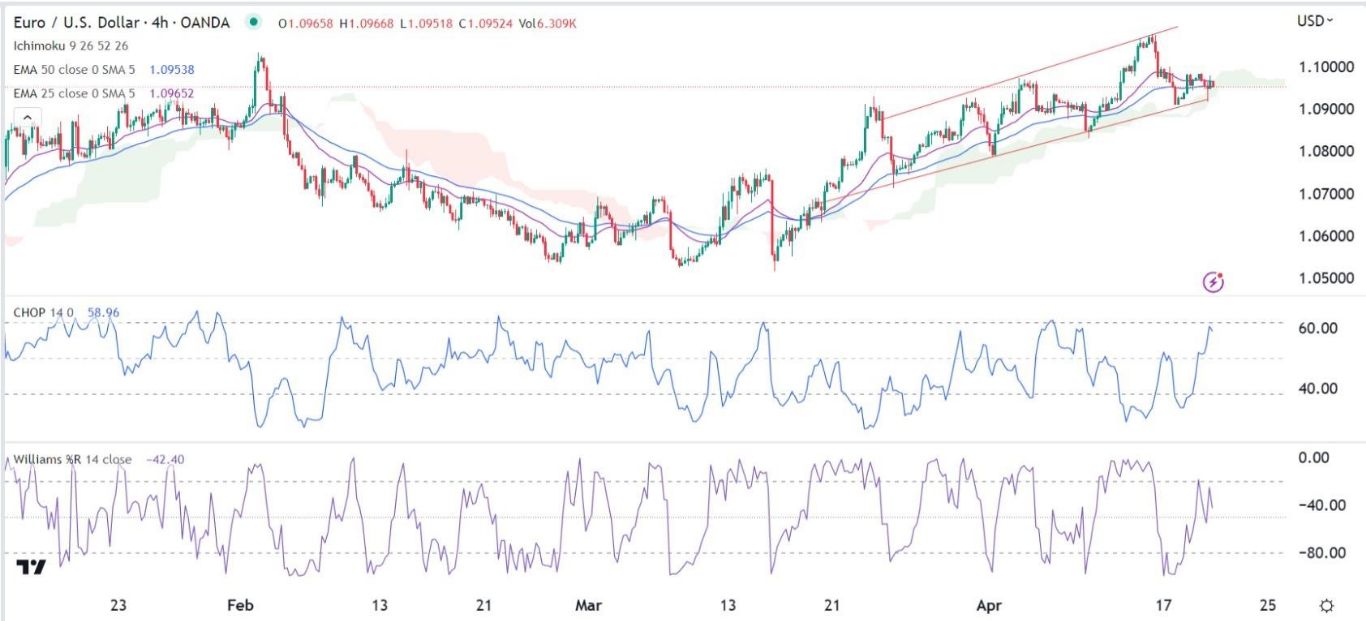Viewport: 1366px width, 621px height.
Task: Click the −40.00 Williams %R axis label
Action: tap(1321, 505)
